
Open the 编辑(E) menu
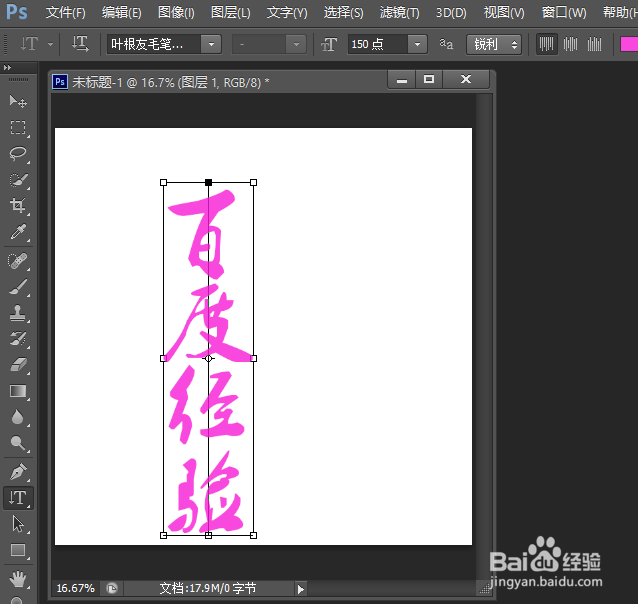point(122,13)
